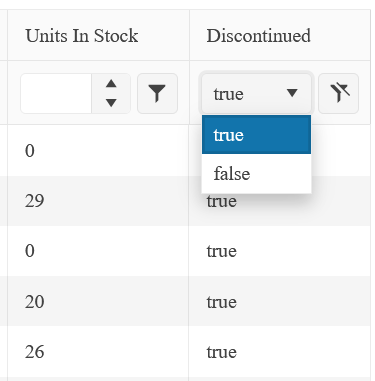The width and height of the screenshot is (375, 381).
Task: Open the Units In Stock filter operator menu
Action: point(157,93)
